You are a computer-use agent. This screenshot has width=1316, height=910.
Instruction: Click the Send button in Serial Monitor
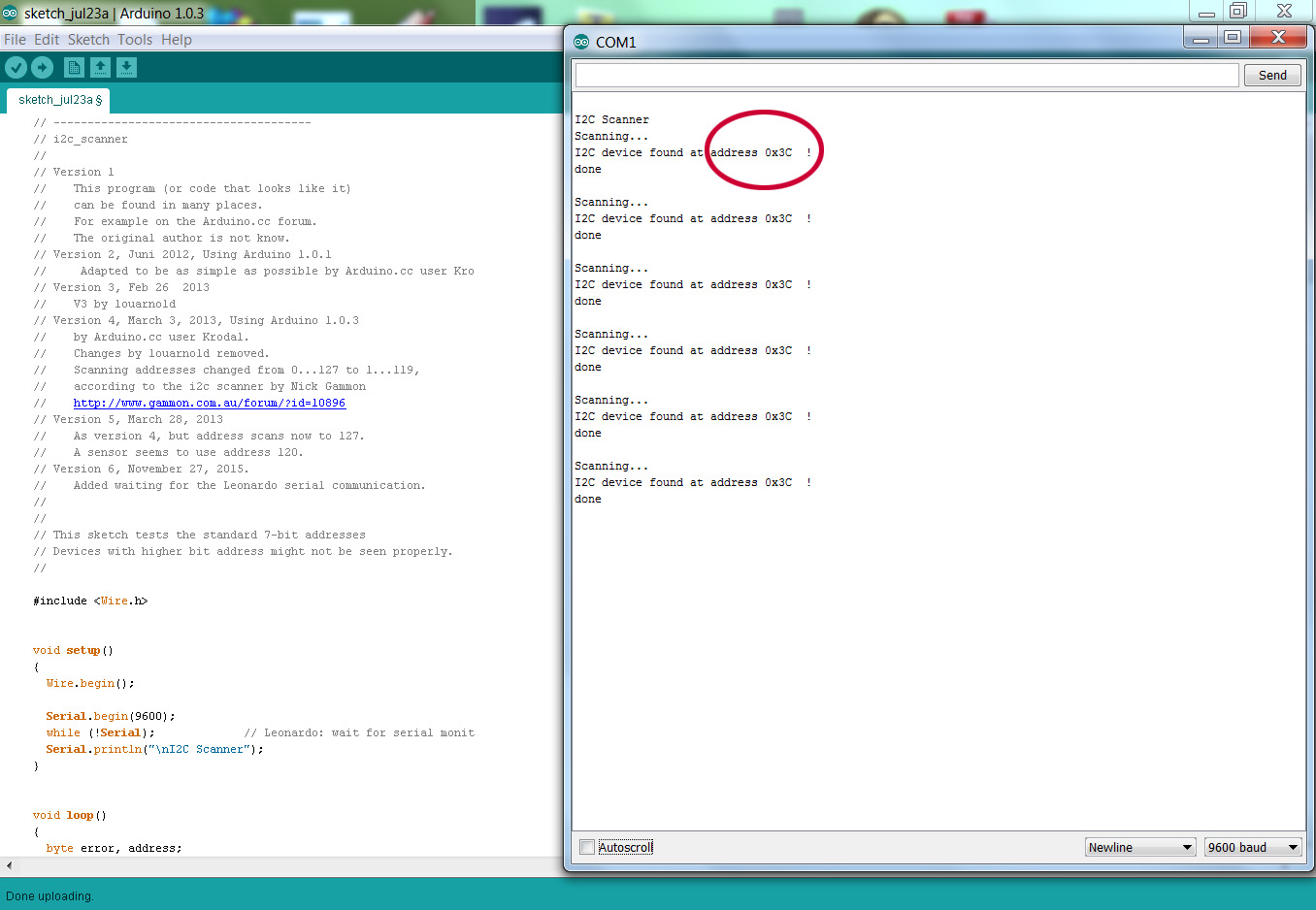[1271, 75]
